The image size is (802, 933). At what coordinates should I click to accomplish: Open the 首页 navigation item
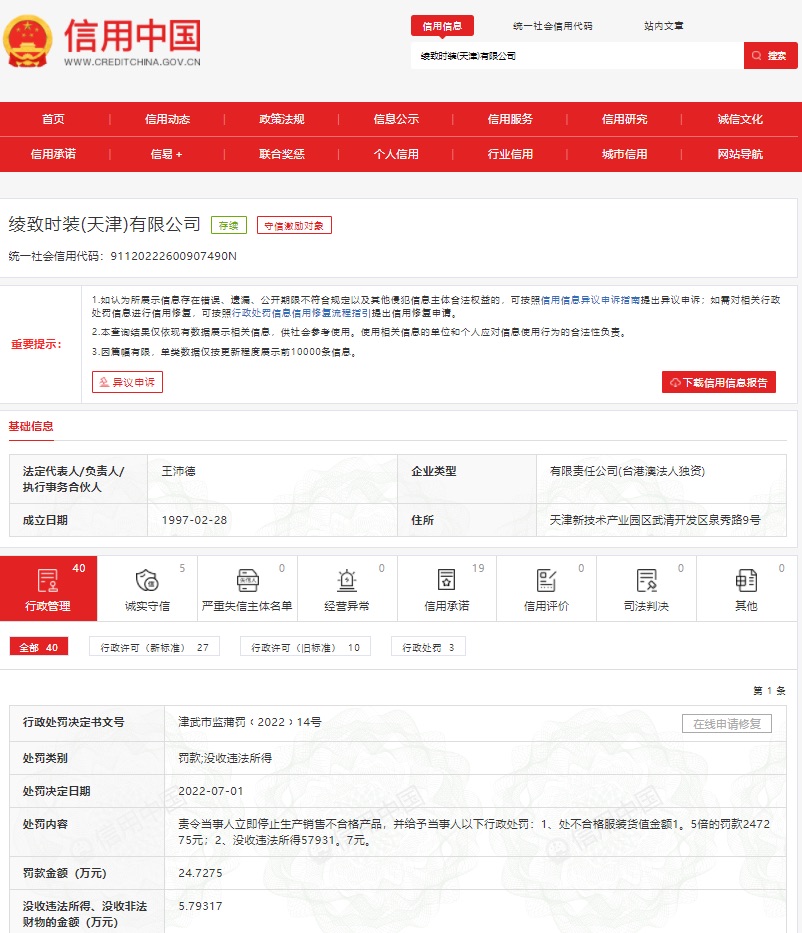tap(53, 119)
